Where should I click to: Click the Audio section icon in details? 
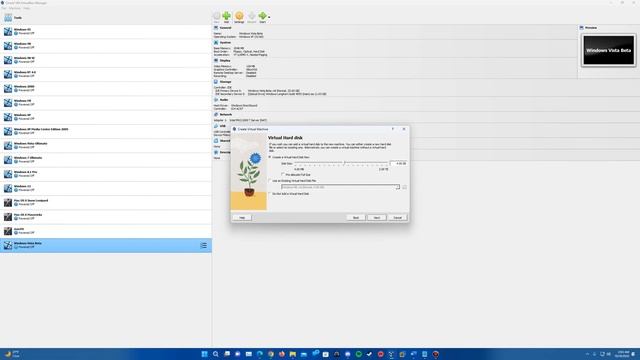click(216, 100)
